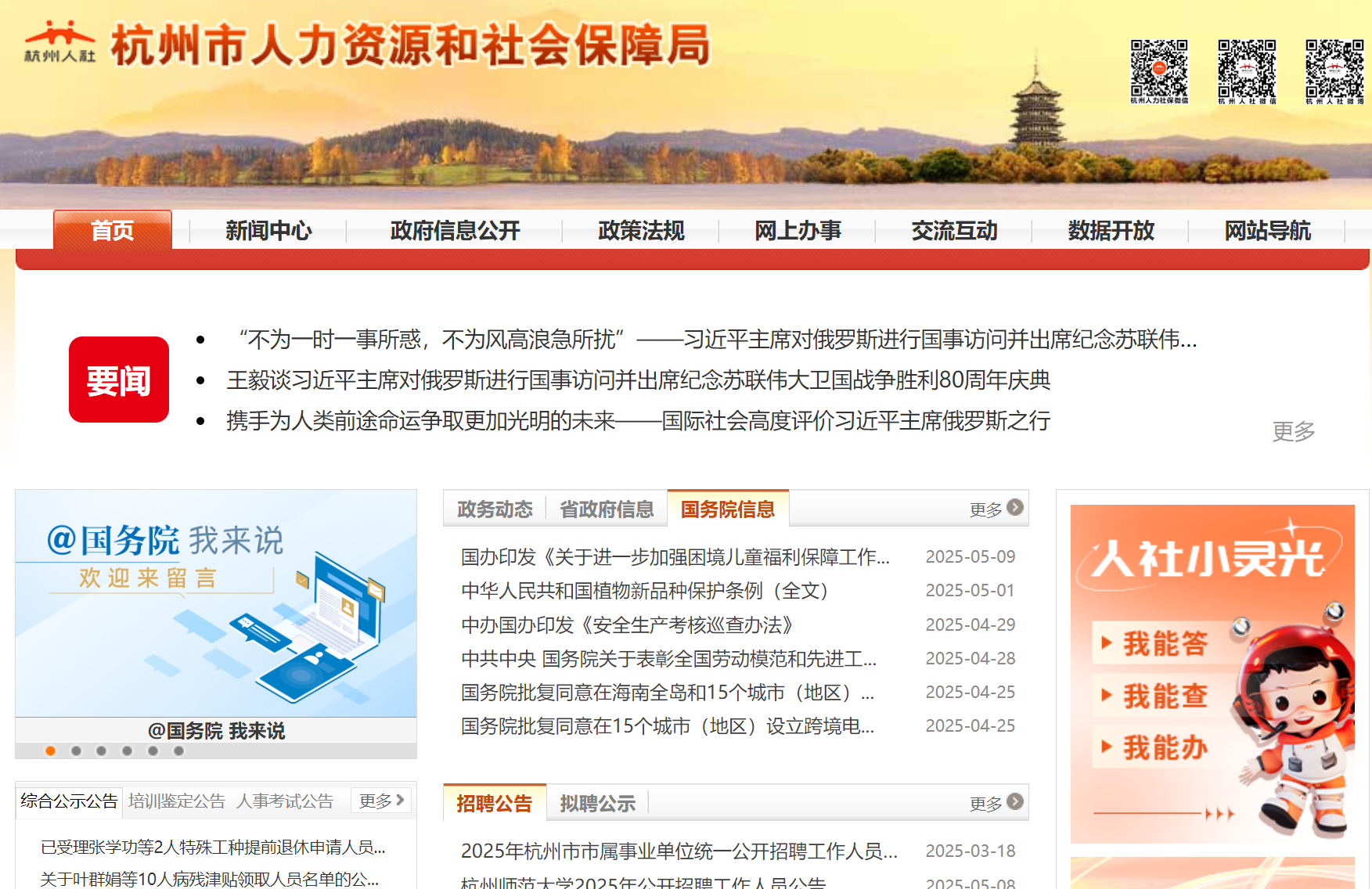Switch to the 省政府信息 tab
Image resolution: width=1372 pixels, height=889 pixels.
click(607, 509)
